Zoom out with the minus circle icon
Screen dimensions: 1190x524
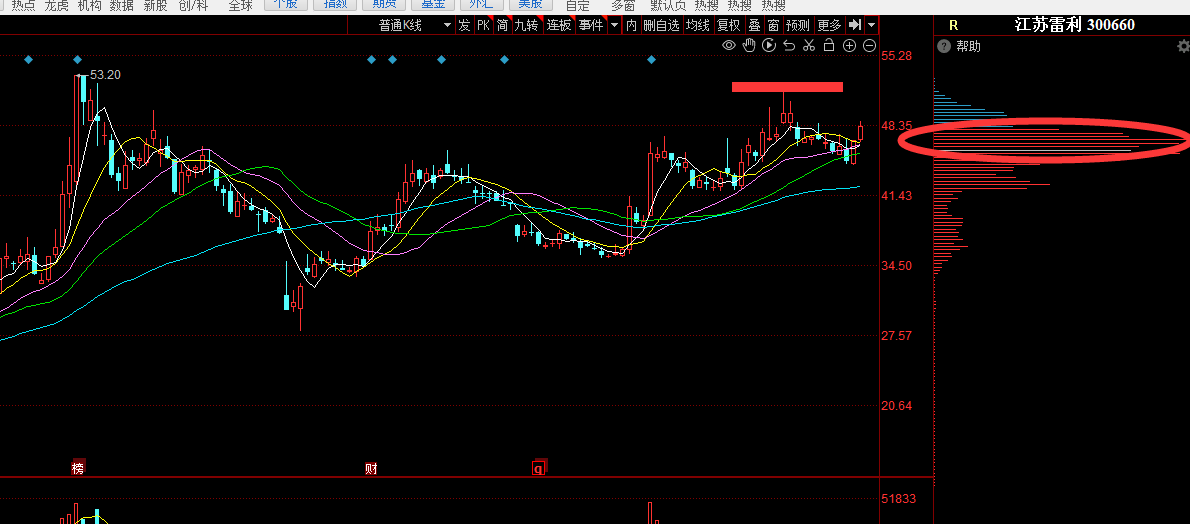point(870,46)
